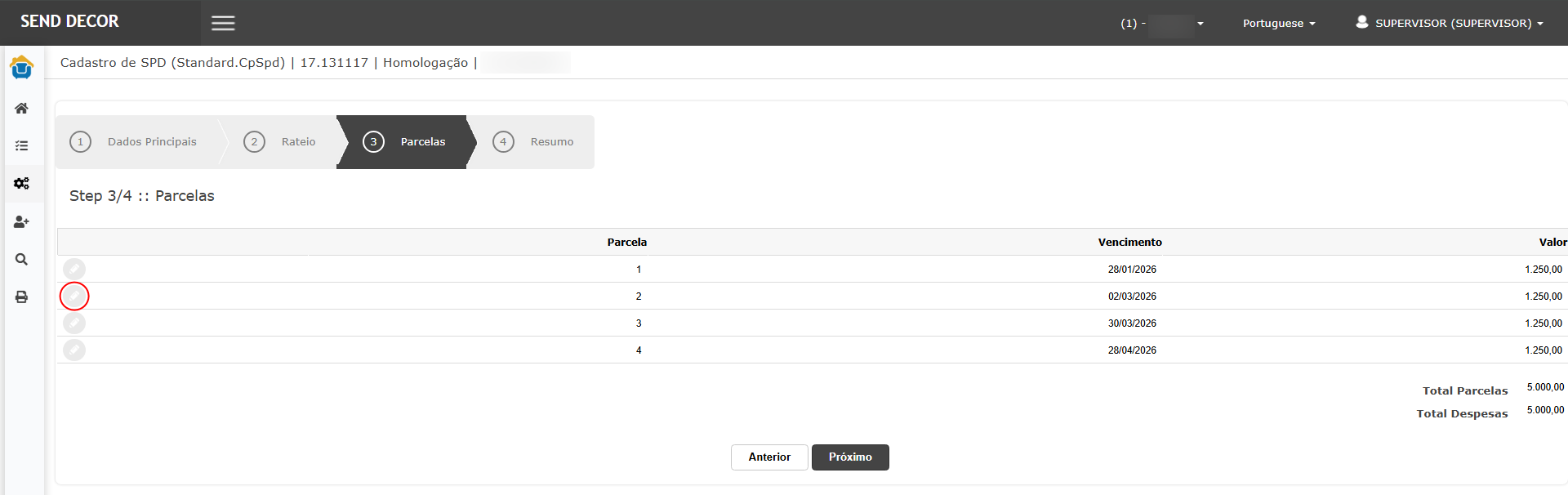
Task: Edit parcela 1 with pencil icon
Action: tap(74, 269)
